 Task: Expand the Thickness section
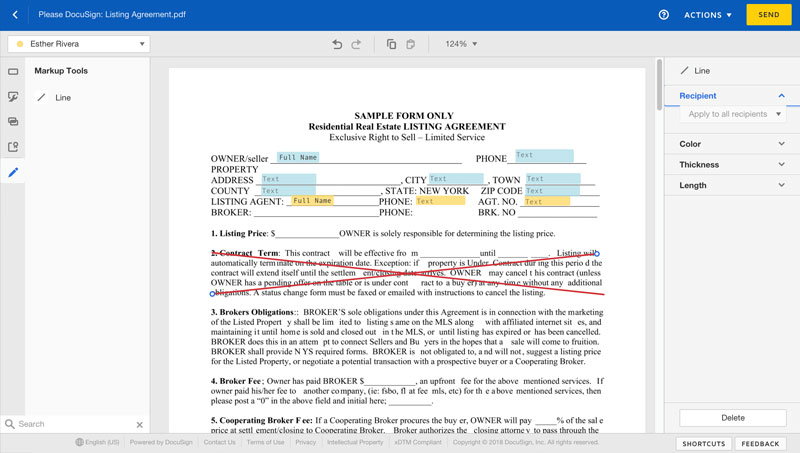point(732,164)
